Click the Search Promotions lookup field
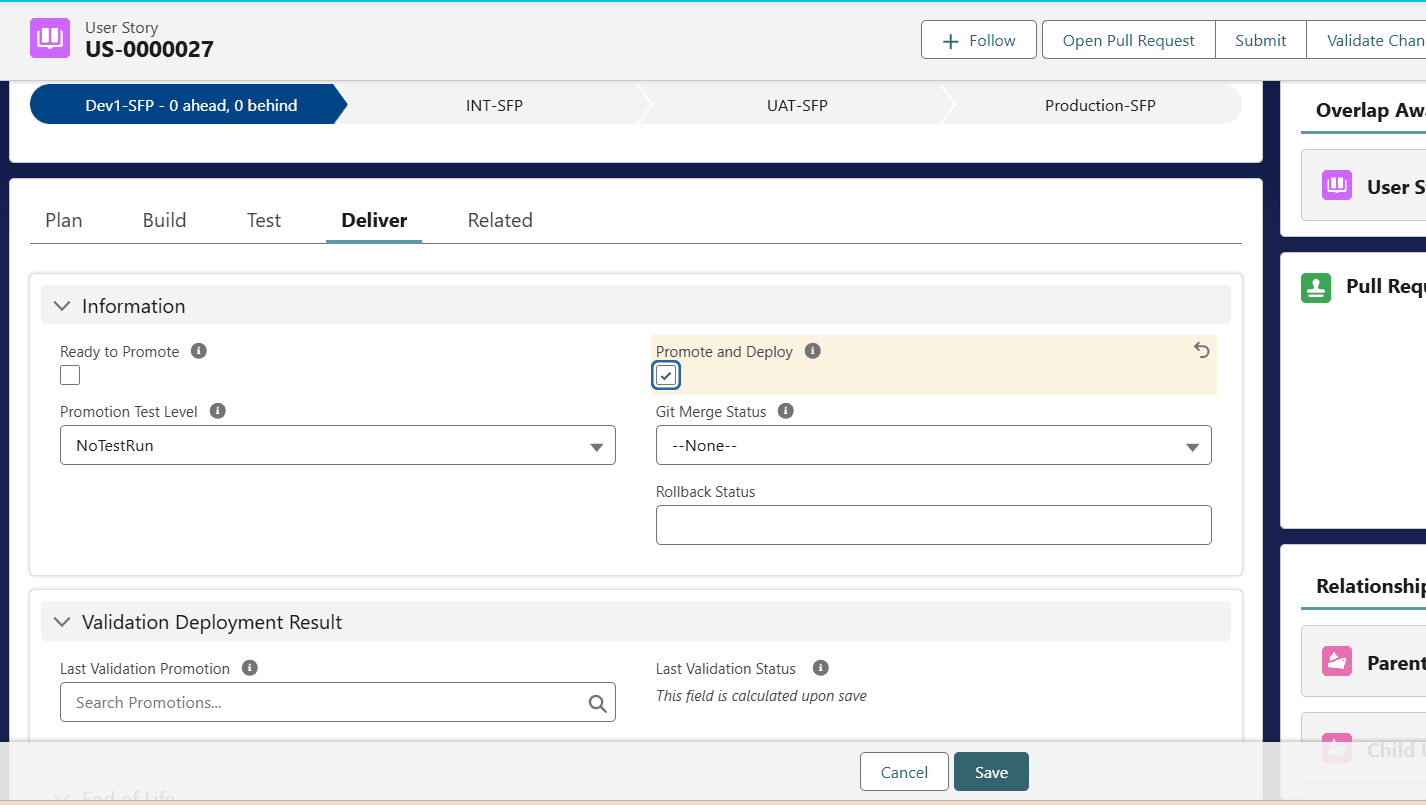 (338, 702)
